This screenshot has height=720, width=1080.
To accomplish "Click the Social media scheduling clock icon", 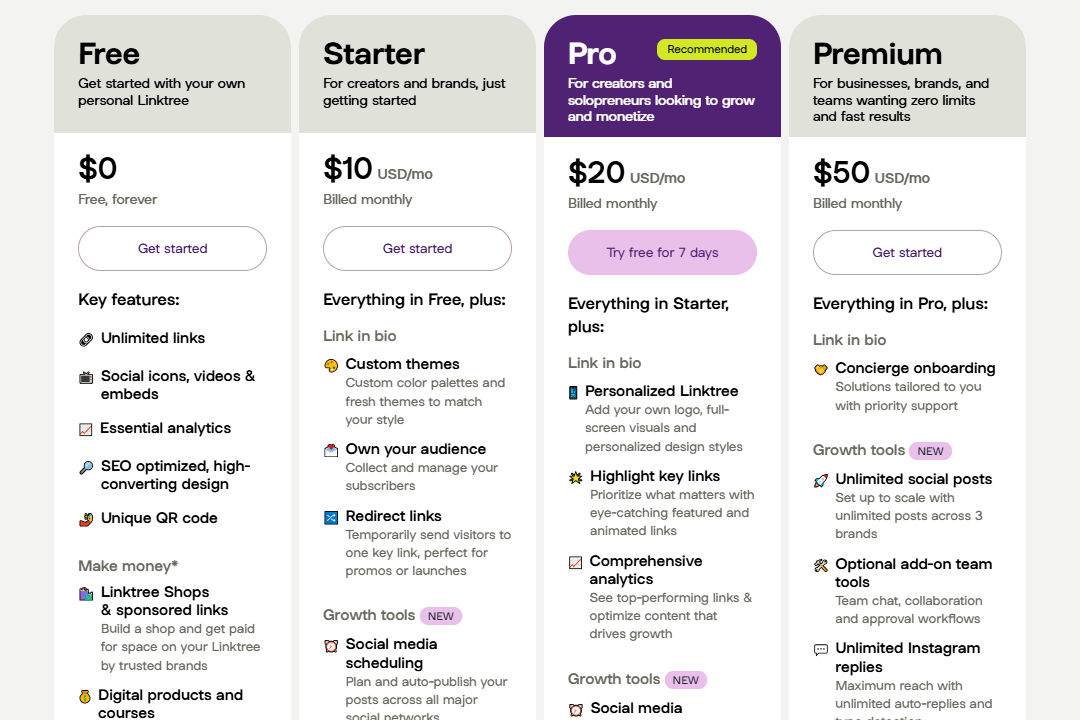I will pos(331,646).
